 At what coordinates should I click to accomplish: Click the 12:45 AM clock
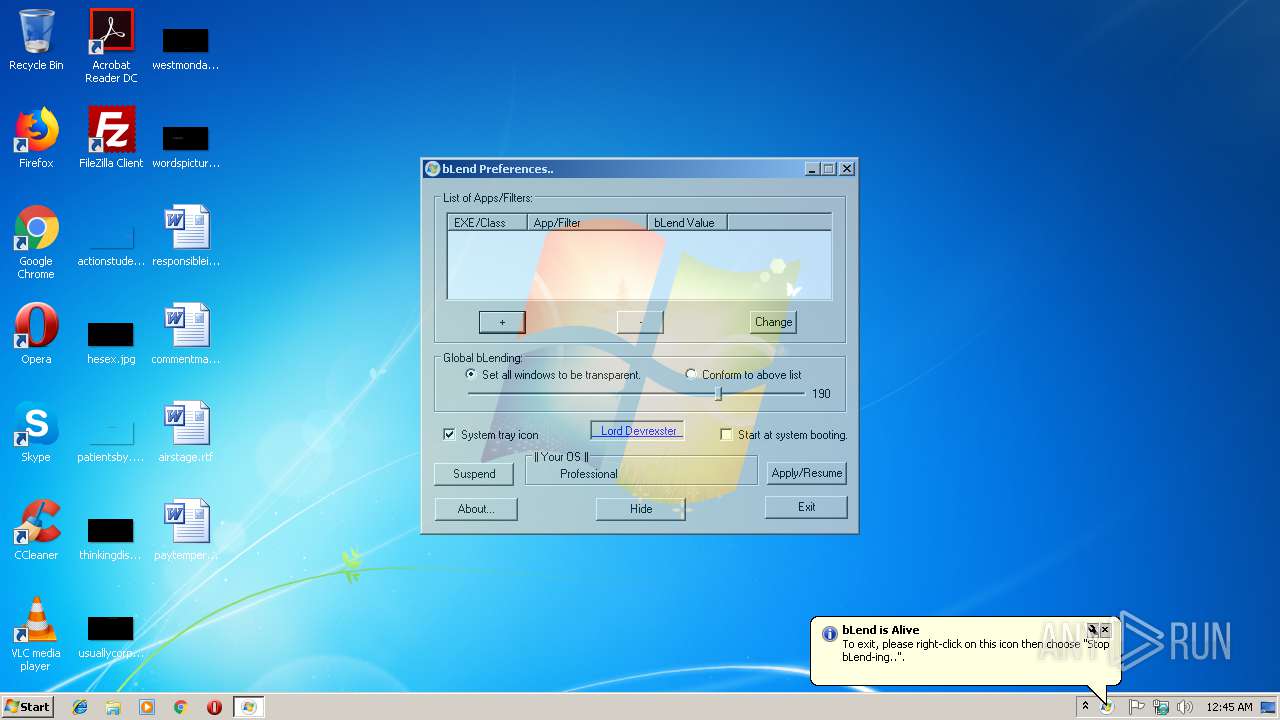coord(1229,707)
